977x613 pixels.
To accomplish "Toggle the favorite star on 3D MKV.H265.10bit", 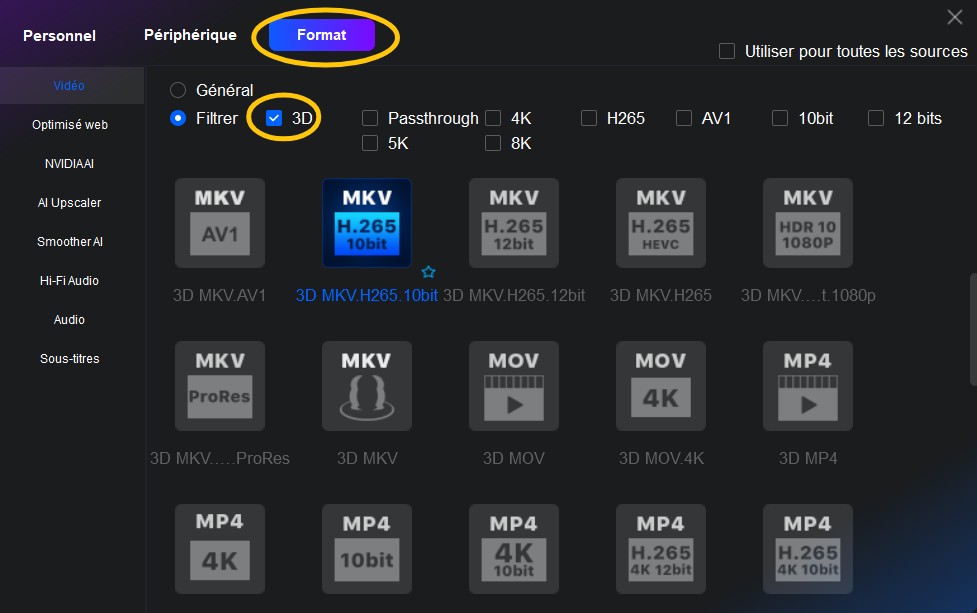I will pyautogui.click(x=429, y=272).
